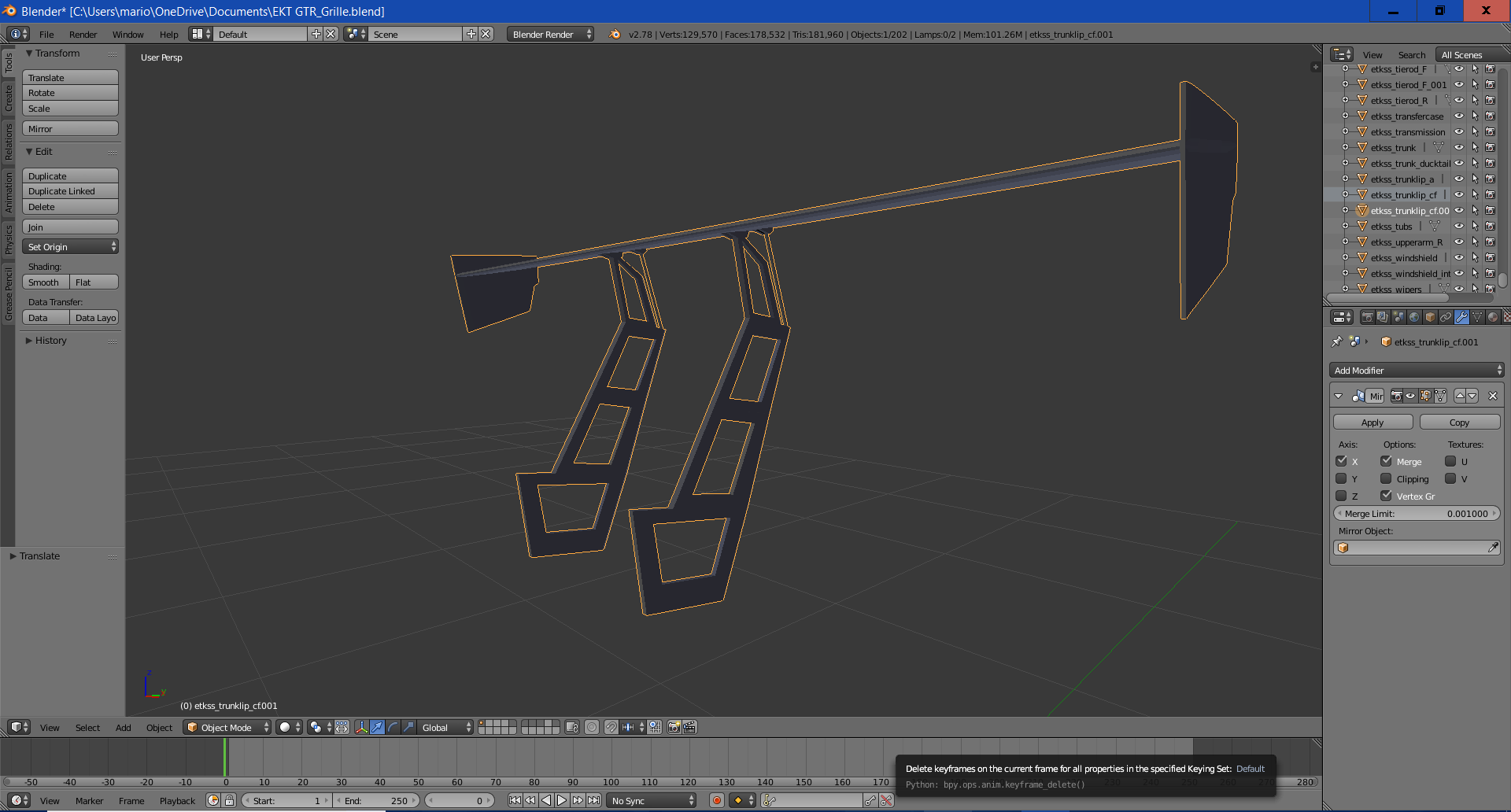The image size is (1511, 812).
Task: Open the Object properties tab (orange cube)
Action: (x=1430, y=317)
